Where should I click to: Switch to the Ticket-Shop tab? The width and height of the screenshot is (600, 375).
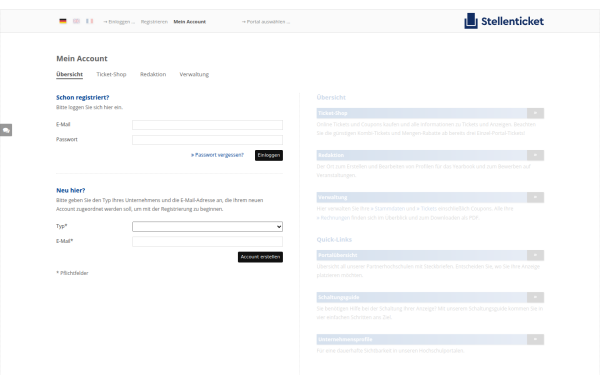[111, 74]
